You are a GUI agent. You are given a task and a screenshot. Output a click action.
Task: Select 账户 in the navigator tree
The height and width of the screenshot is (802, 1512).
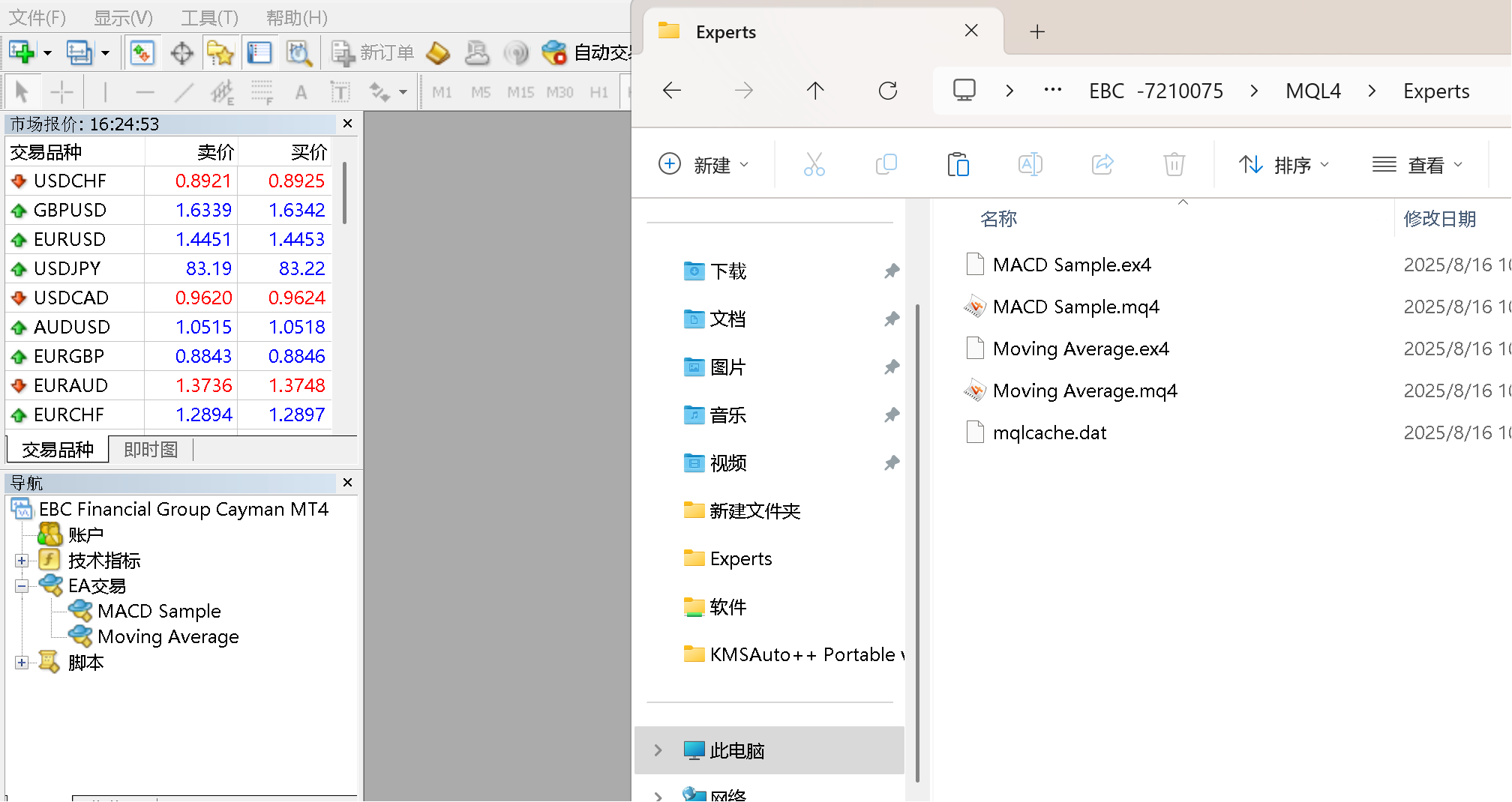85,535
